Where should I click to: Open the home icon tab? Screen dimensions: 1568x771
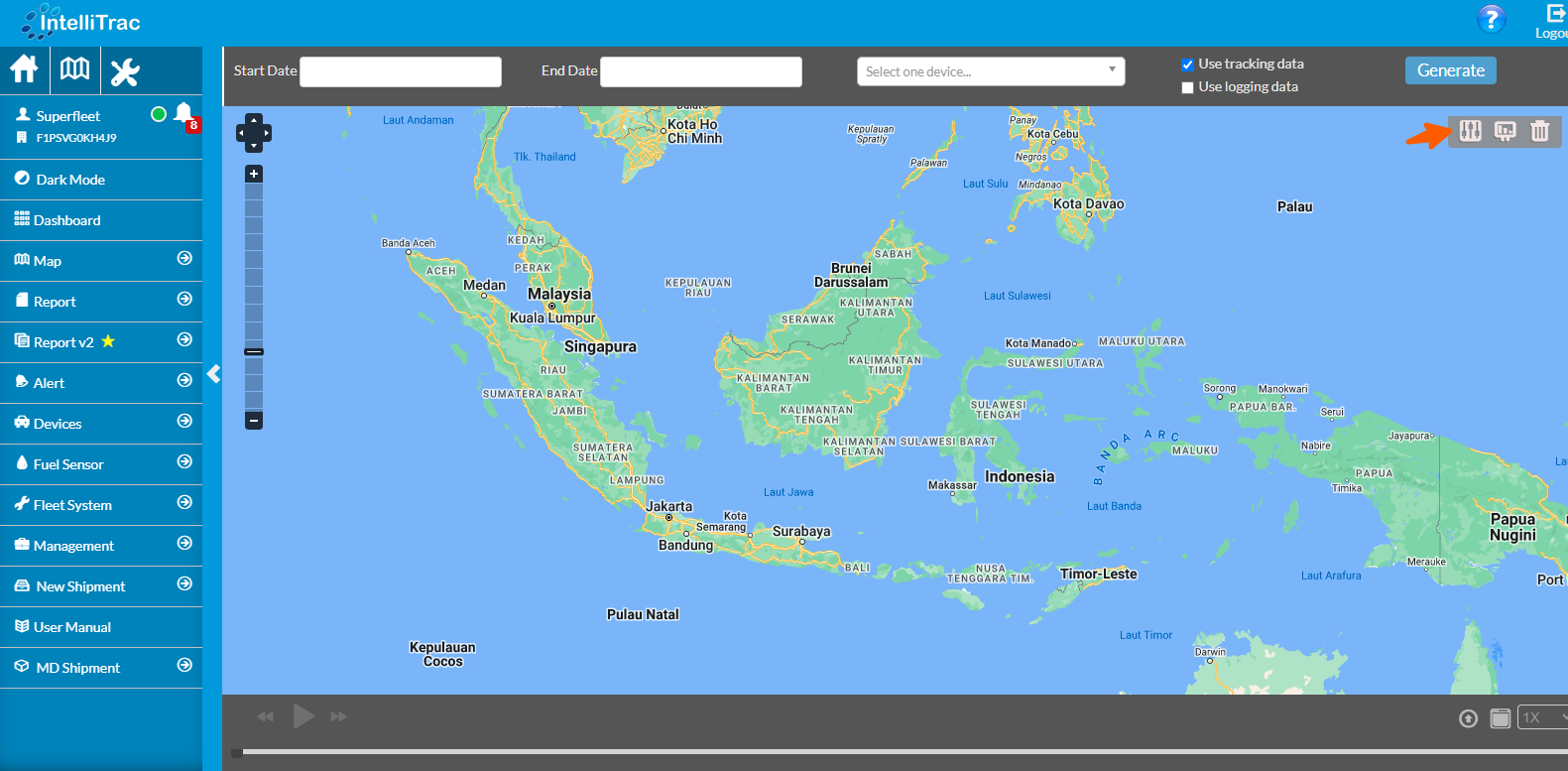pyautogui.click(x=24, y=69)
